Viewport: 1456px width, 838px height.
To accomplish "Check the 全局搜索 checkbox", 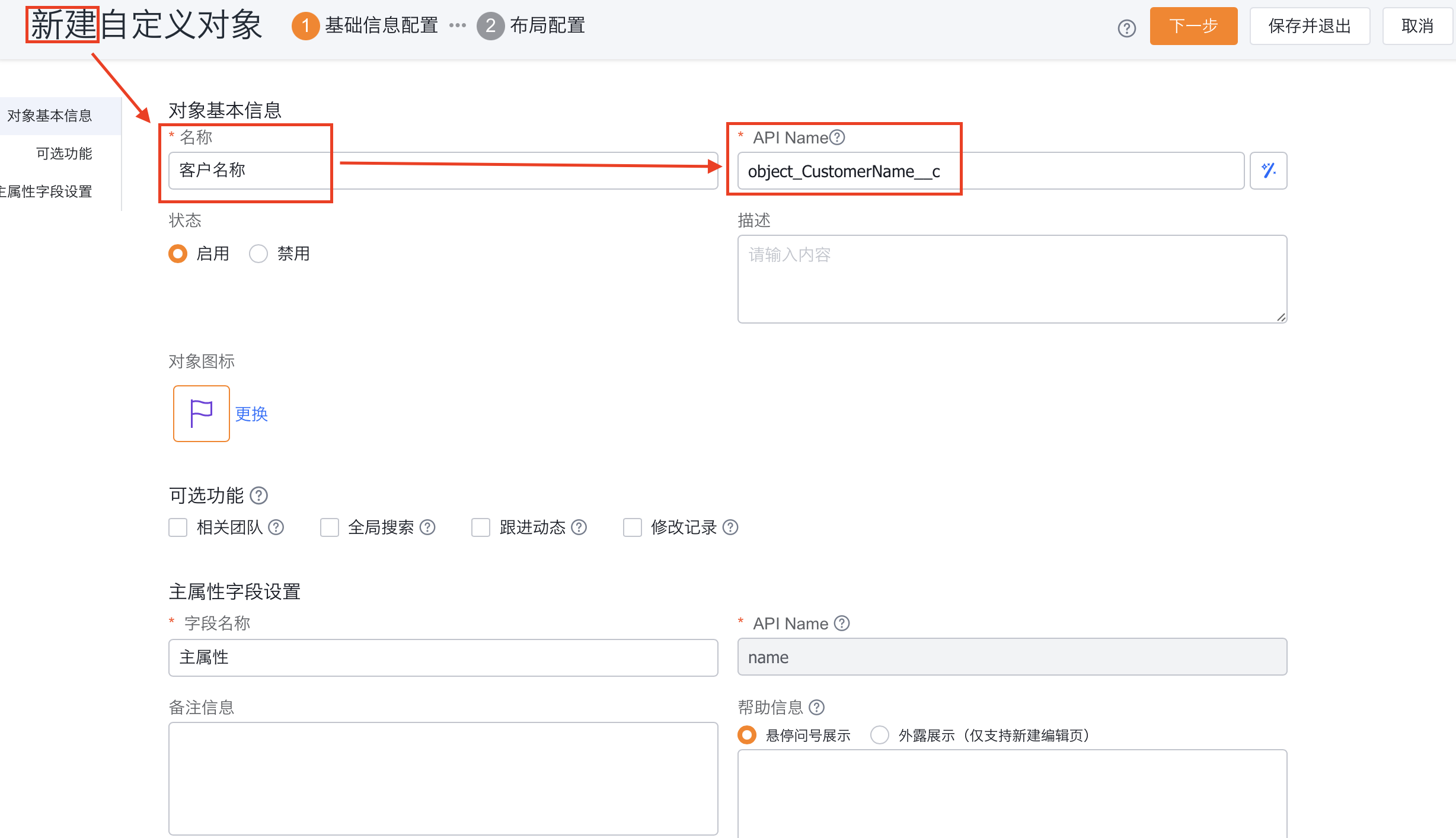I will point(330,528).
